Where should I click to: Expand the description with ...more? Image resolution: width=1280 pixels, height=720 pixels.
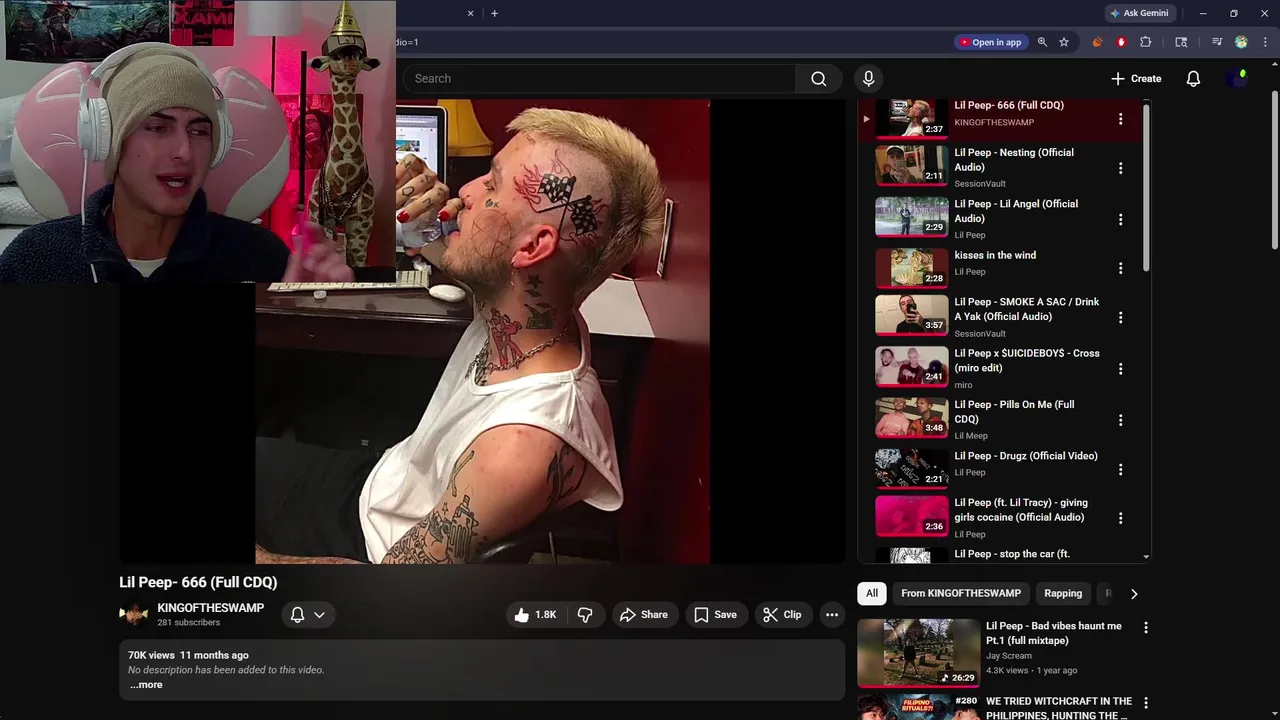pyautogui.click(x=146, y=685)
